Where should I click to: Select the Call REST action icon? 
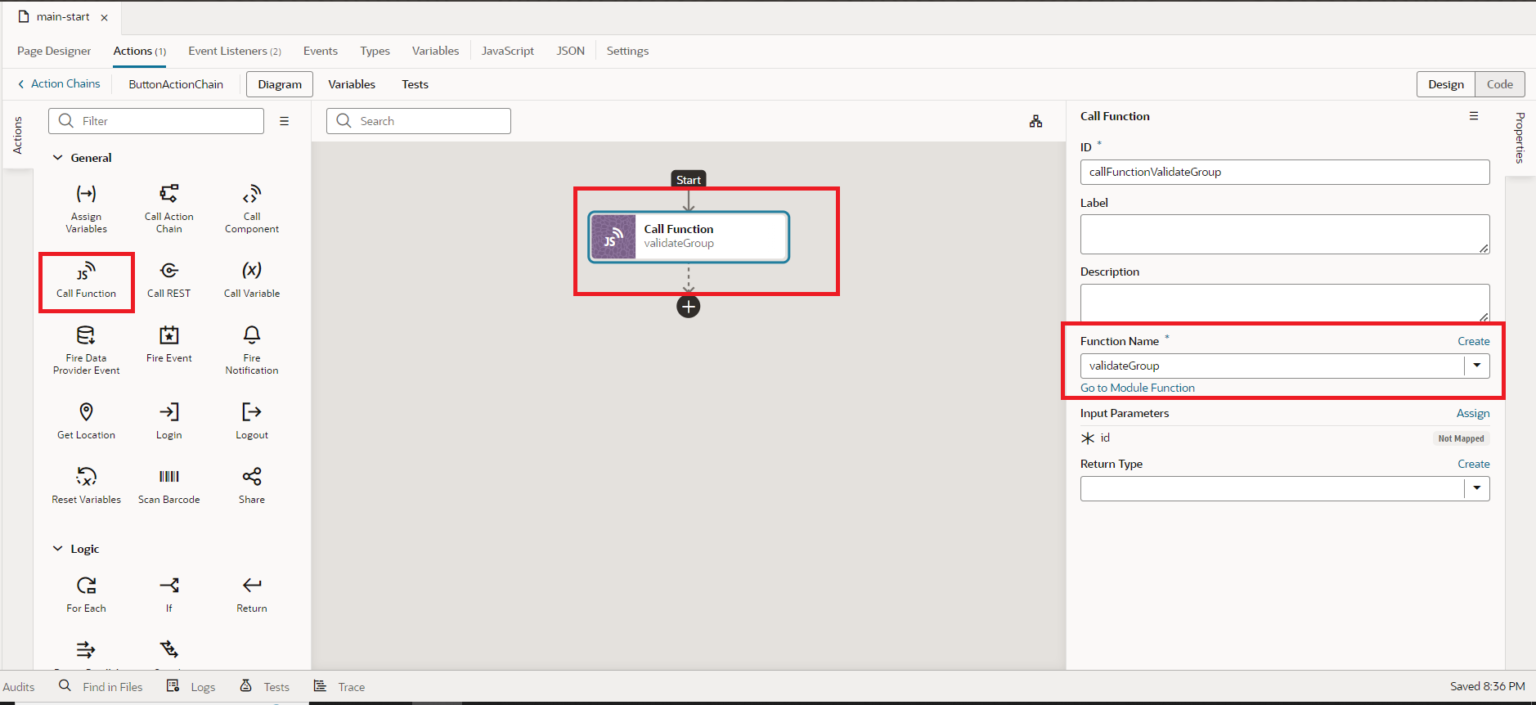tap(168, 278)
